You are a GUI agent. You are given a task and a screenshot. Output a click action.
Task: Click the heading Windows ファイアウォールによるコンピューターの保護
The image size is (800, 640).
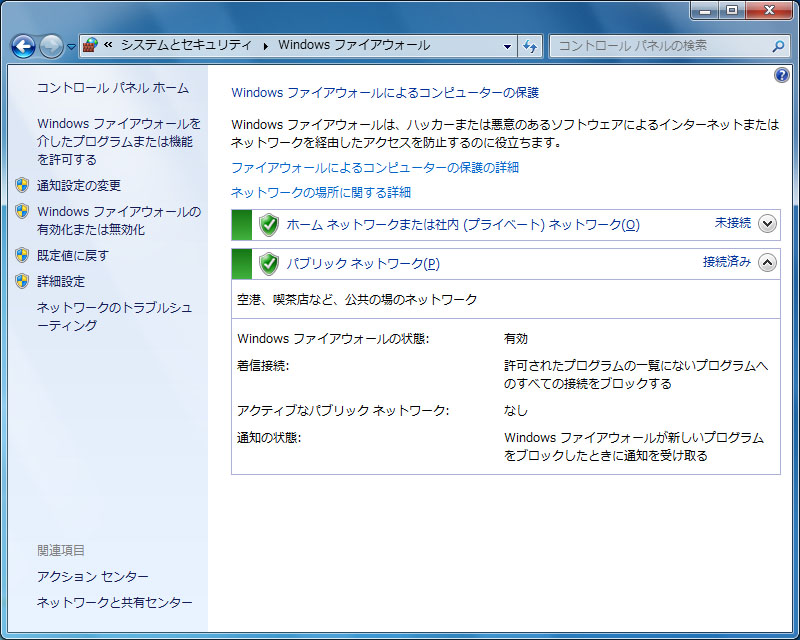[385, 92]
